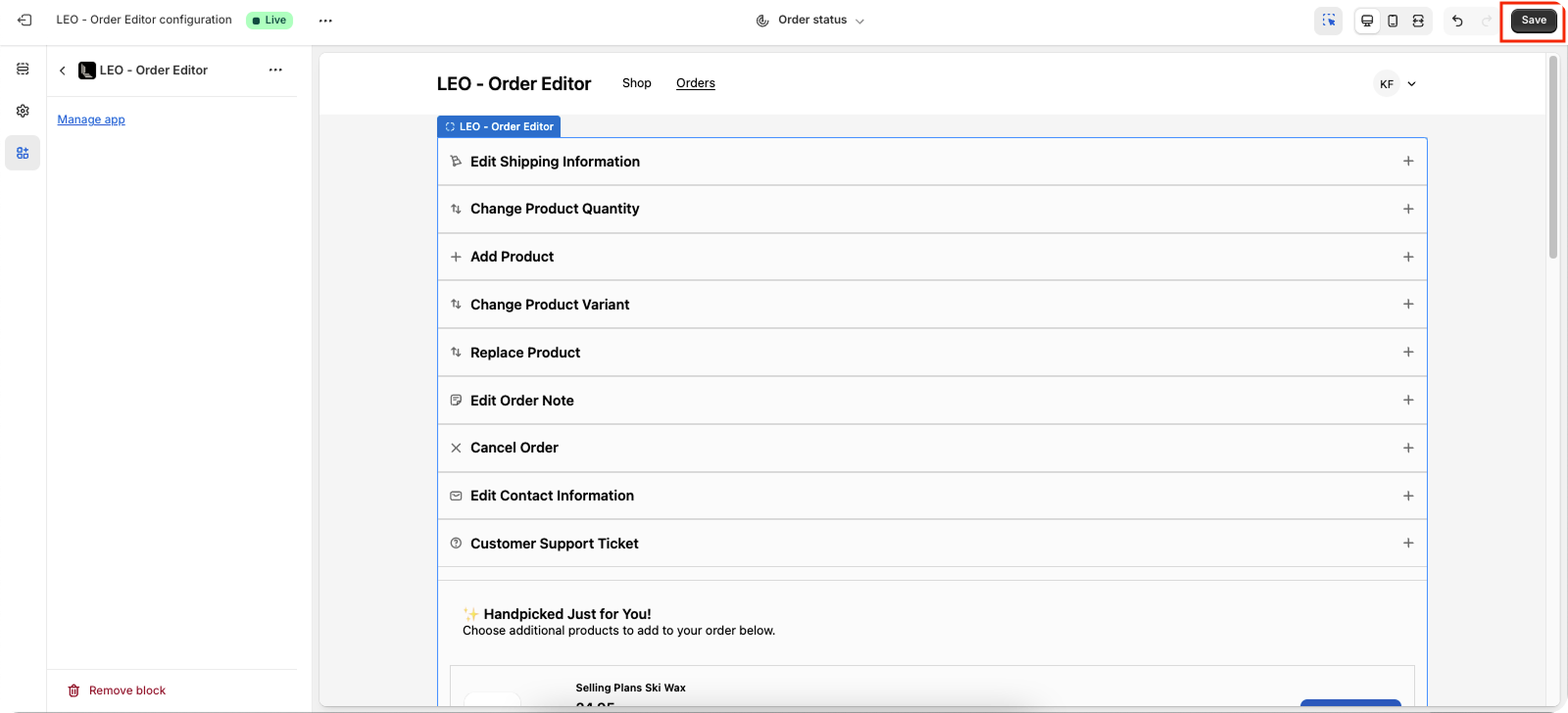Click the Save button

tap(1534, 21)
